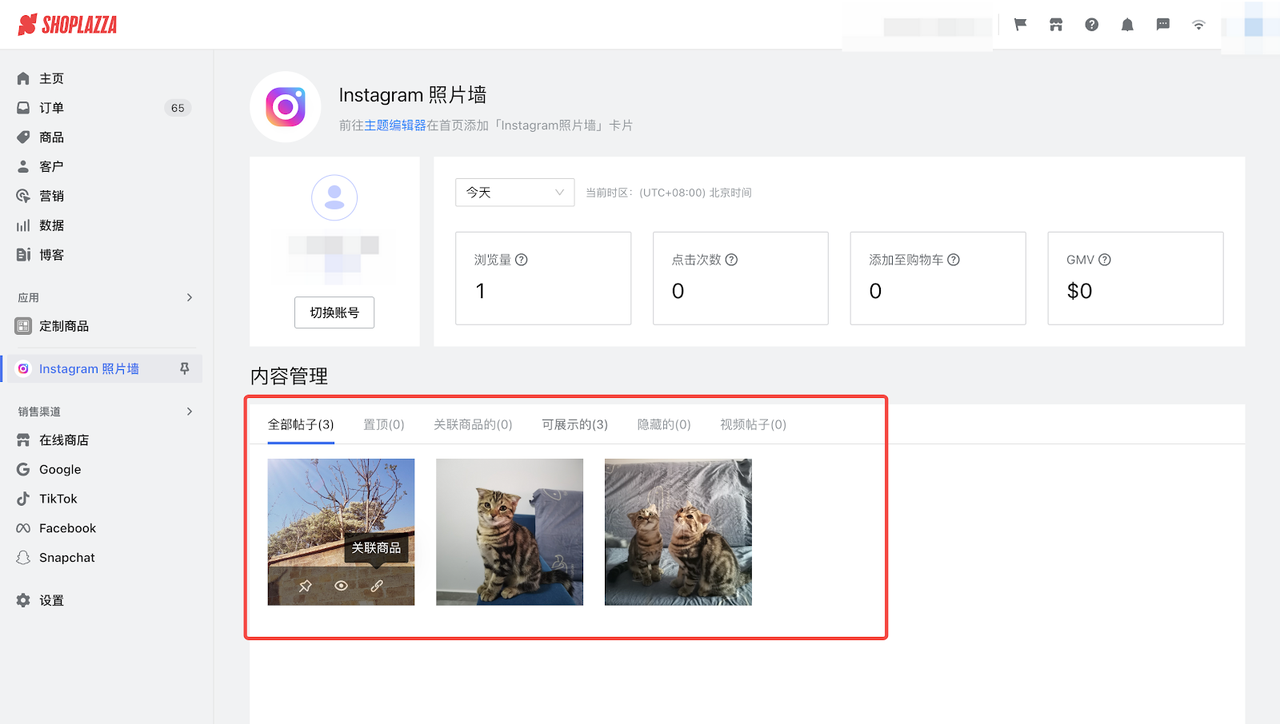Screen dimensions: 1280x724
Task: Open the notifications bell
Action: point(1127,25)
